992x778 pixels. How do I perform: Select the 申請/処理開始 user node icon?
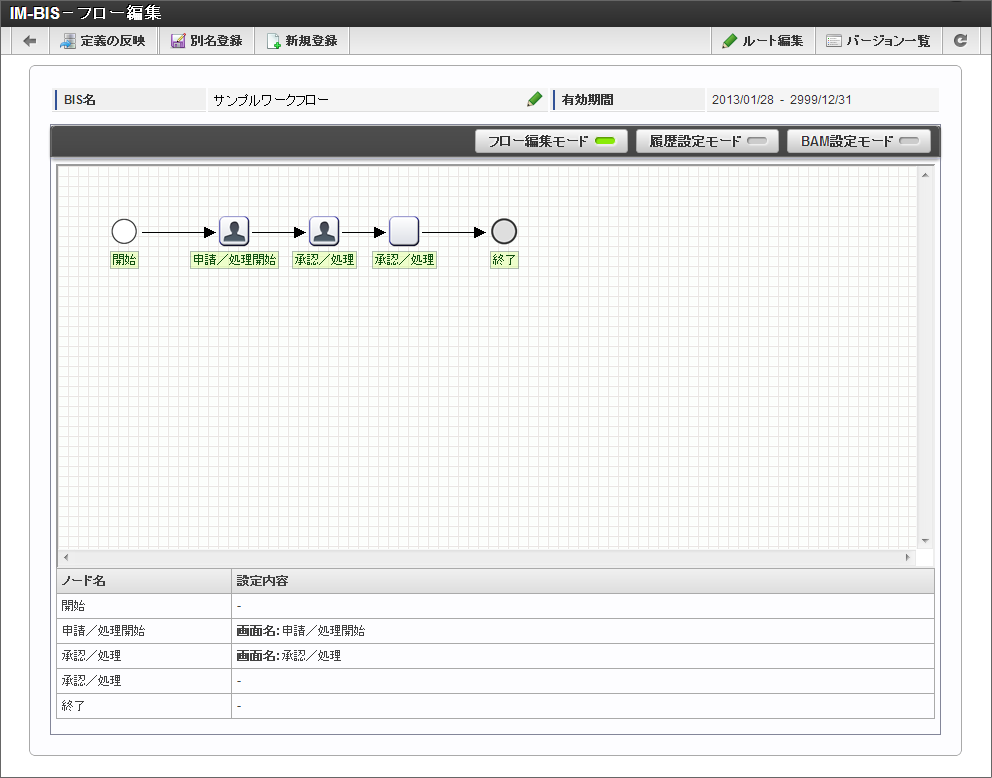tap(234, 232)
